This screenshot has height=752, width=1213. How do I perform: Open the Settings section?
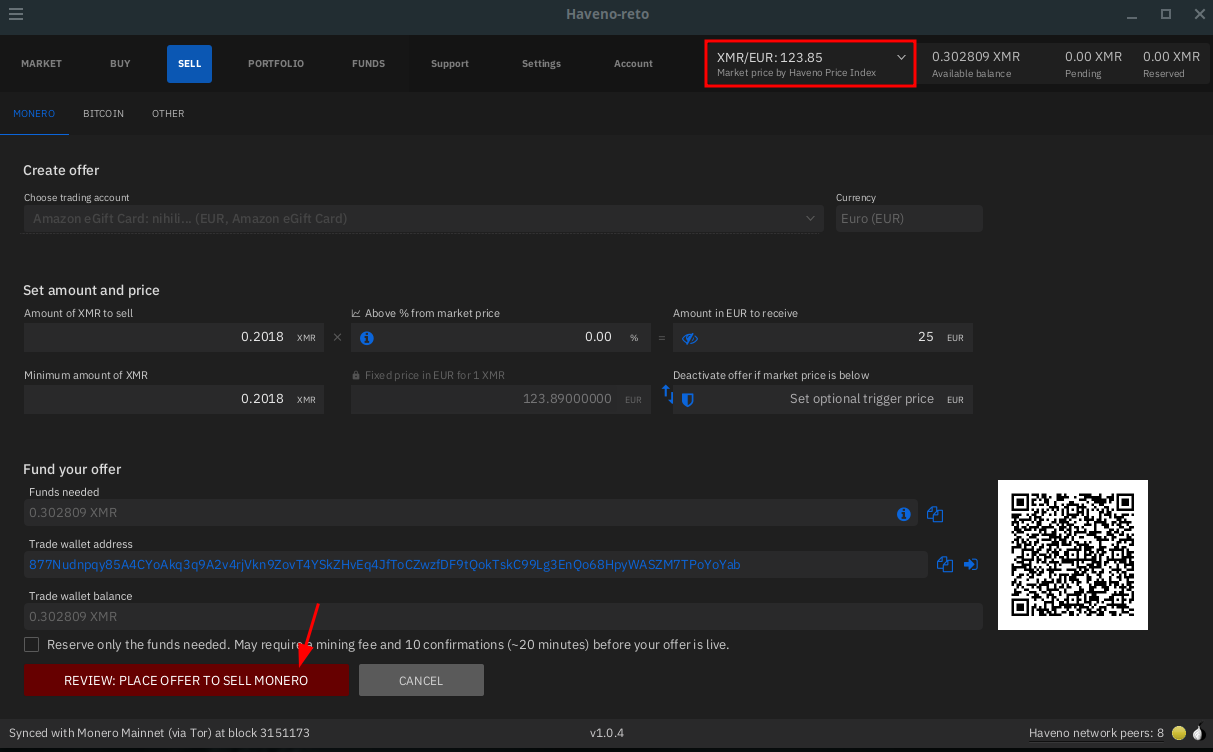[x=541, y=64]
